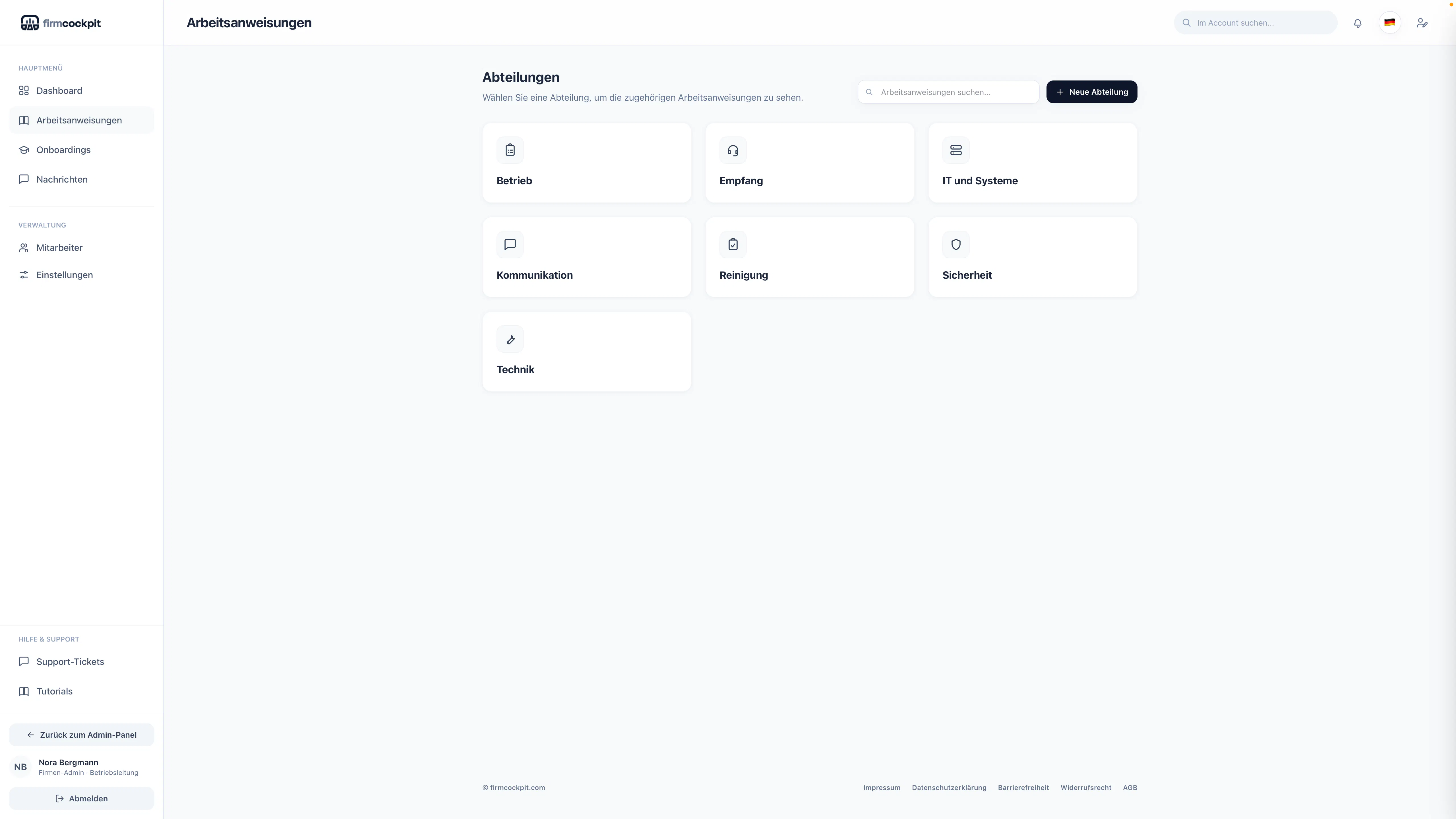Open Tutorials page
Viewport: 1456px width, 819px height.
81,691
